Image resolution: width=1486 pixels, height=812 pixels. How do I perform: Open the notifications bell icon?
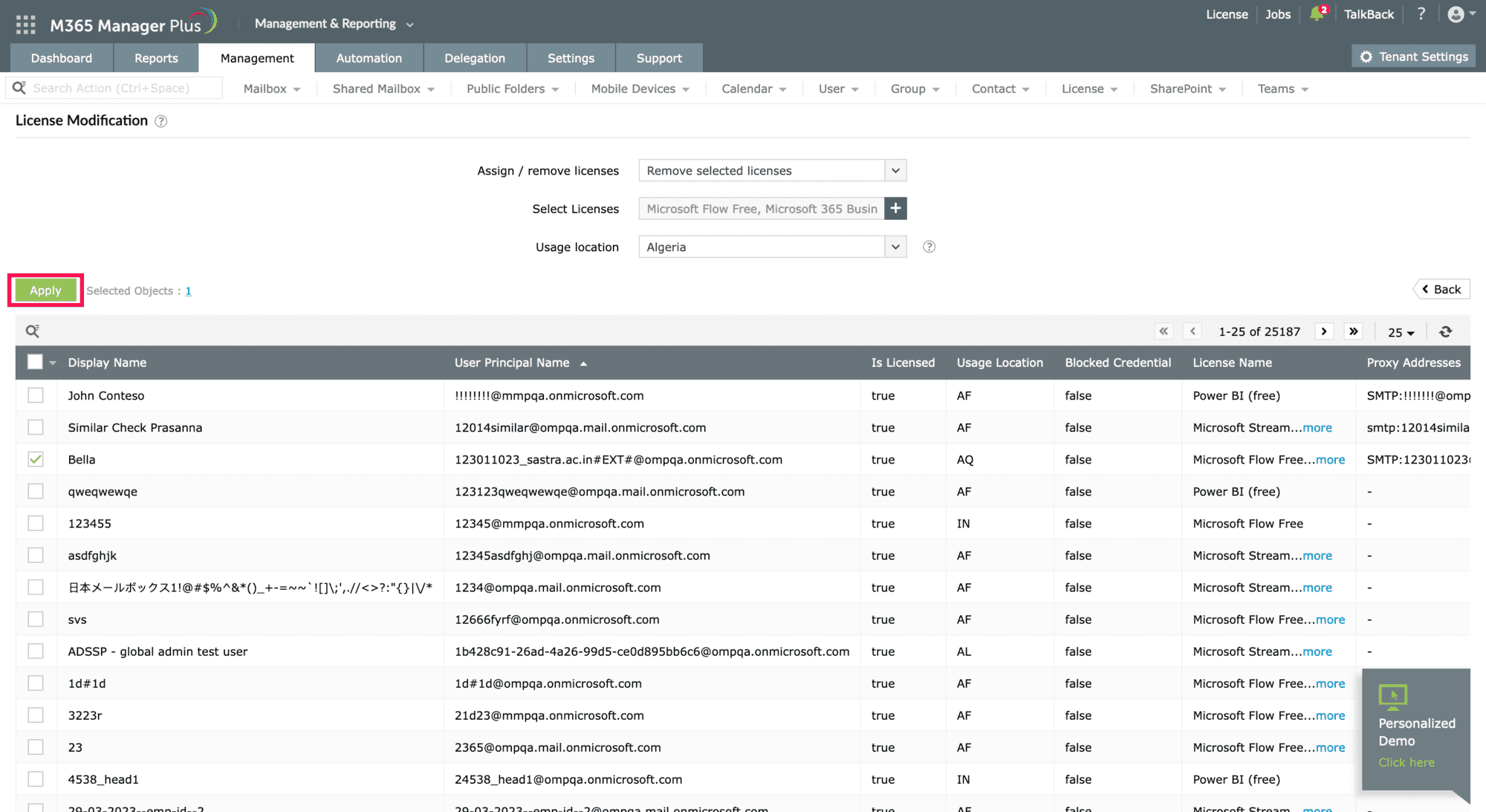point(1317,14)
